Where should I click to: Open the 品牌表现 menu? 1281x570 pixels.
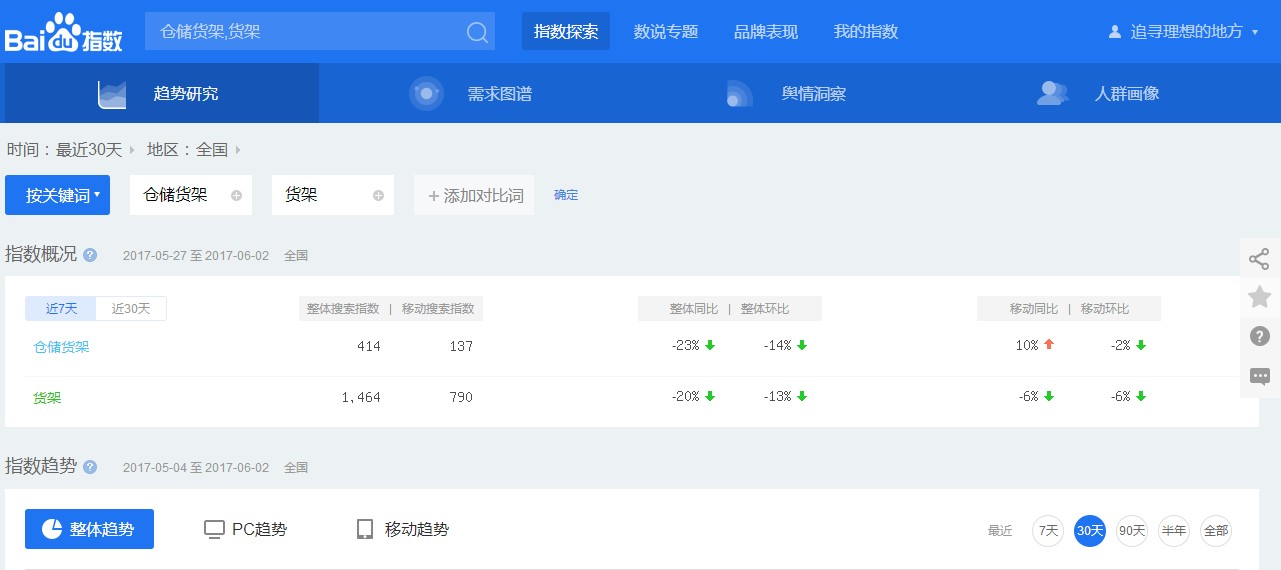click(766, 32)
